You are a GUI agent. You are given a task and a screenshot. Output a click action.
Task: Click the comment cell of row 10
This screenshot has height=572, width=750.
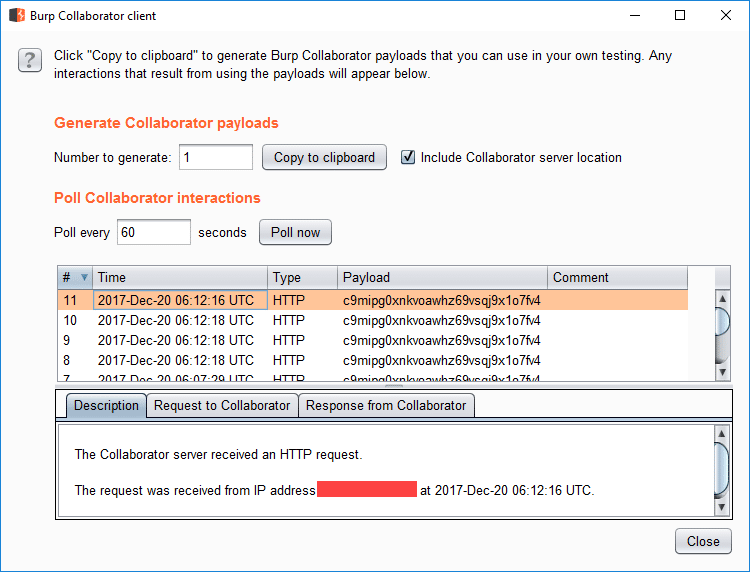point(618,320)
